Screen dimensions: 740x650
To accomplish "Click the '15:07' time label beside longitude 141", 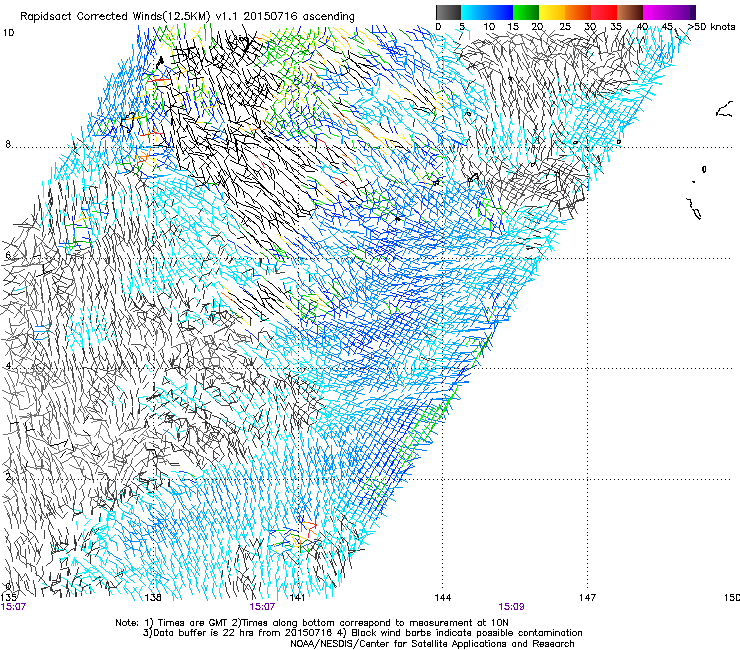I will [x=262, y=607].
